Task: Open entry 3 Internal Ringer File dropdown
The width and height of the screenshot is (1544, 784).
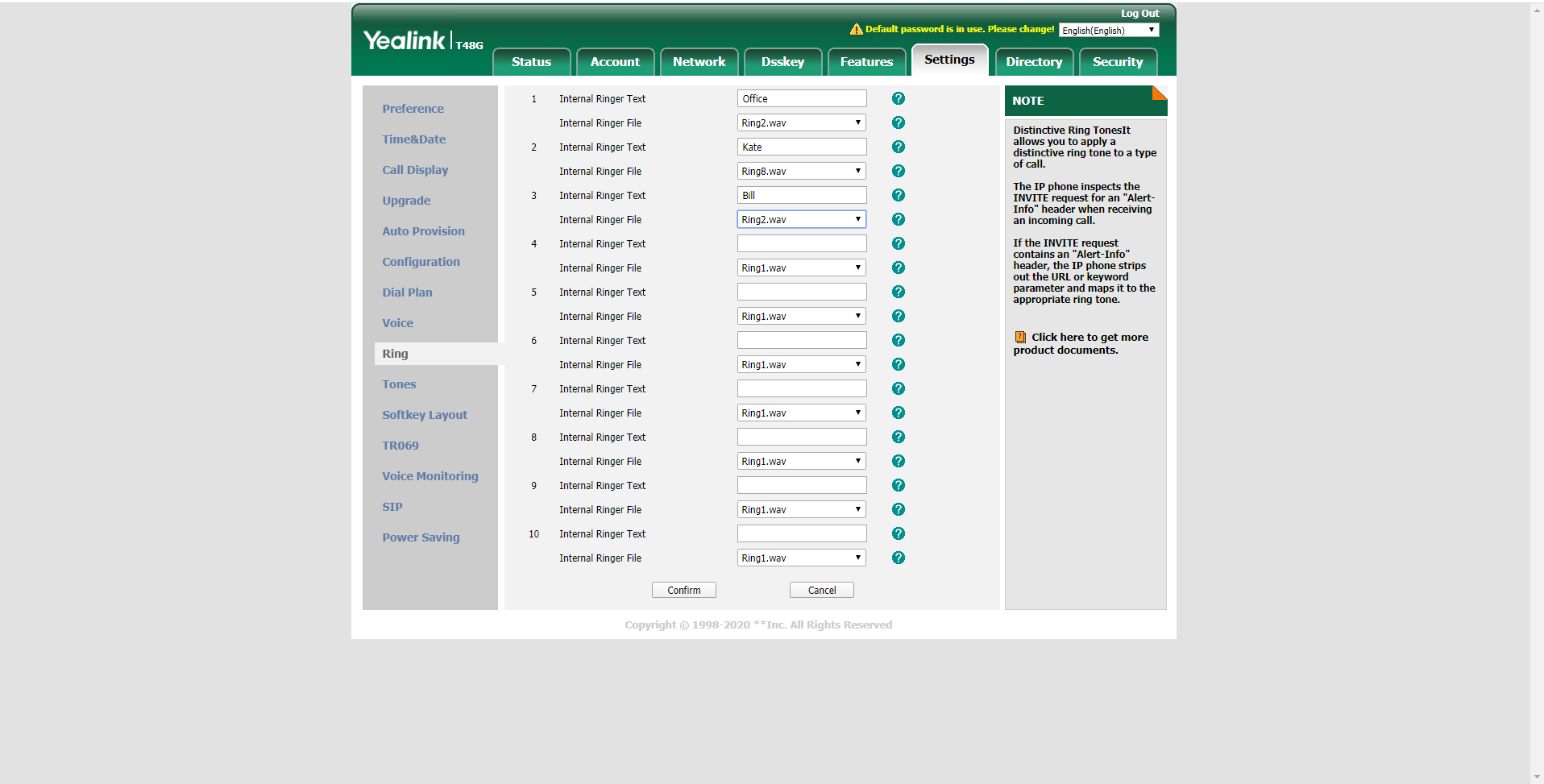Action: coord(802,219)
